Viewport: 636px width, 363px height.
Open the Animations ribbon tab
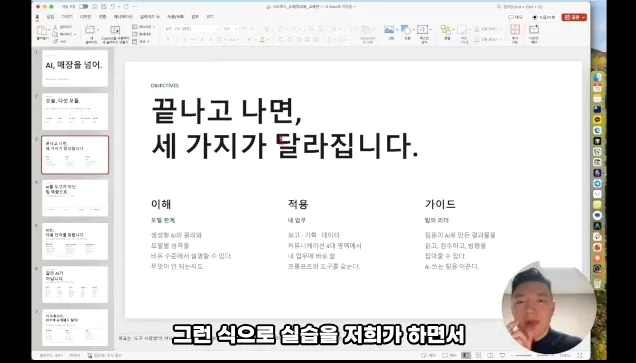(x=123, y=17)
